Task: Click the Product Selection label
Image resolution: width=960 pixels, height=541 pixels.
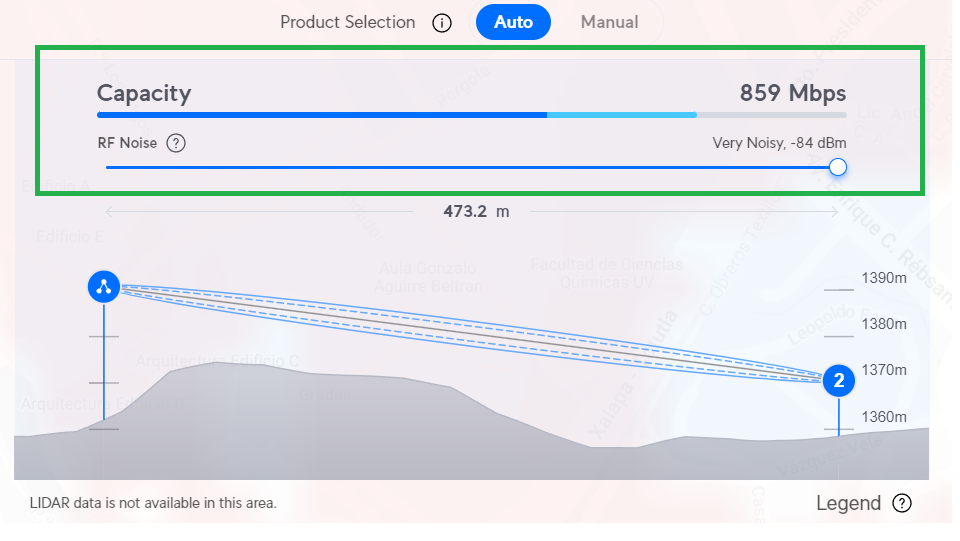Action: [347, 22]
